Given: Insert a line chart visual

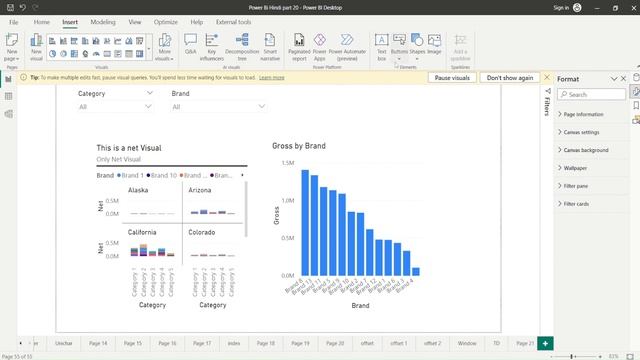Looking at the screenshot, I should [118, 41].
